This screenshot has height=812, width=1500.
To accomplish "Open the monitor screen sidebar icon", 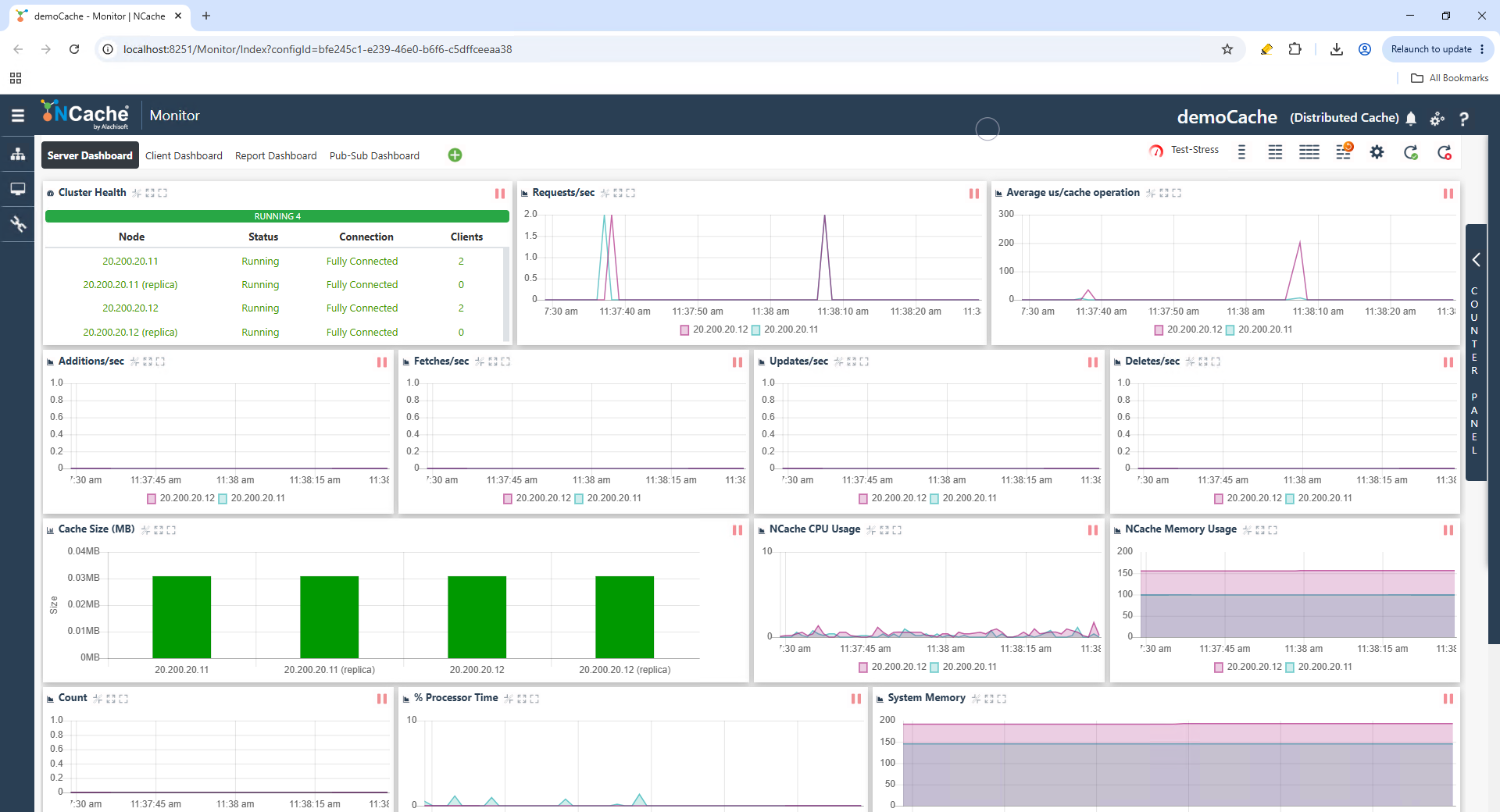I will (17, 189).
